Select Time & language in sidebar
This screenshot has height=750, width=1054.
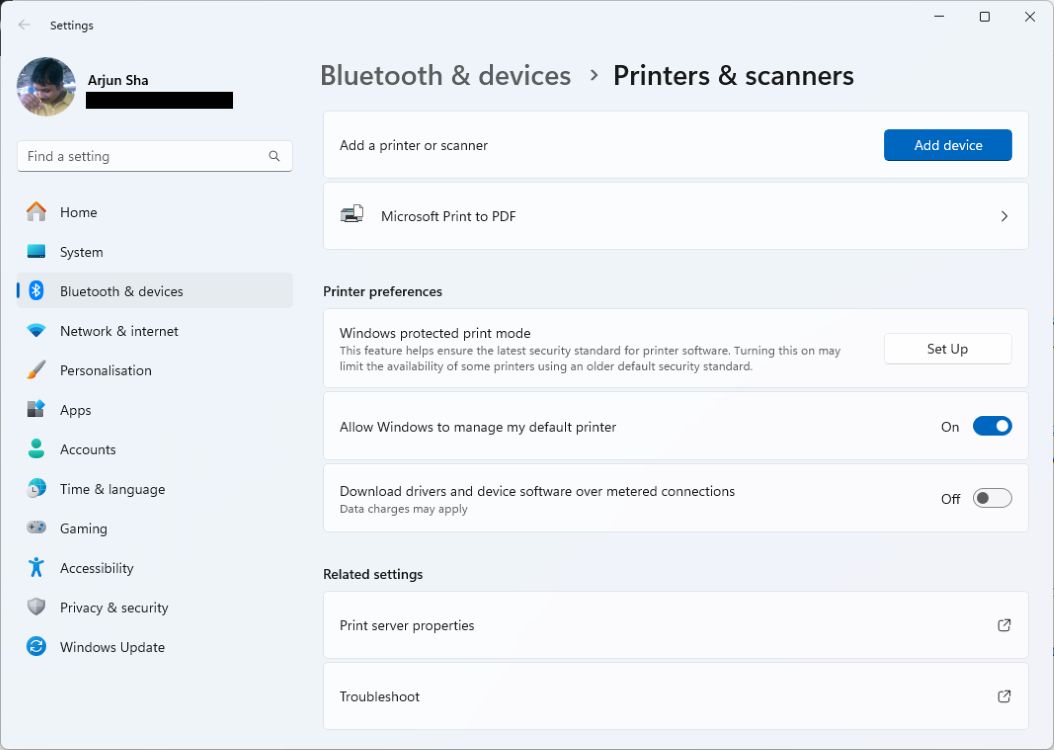112,489
